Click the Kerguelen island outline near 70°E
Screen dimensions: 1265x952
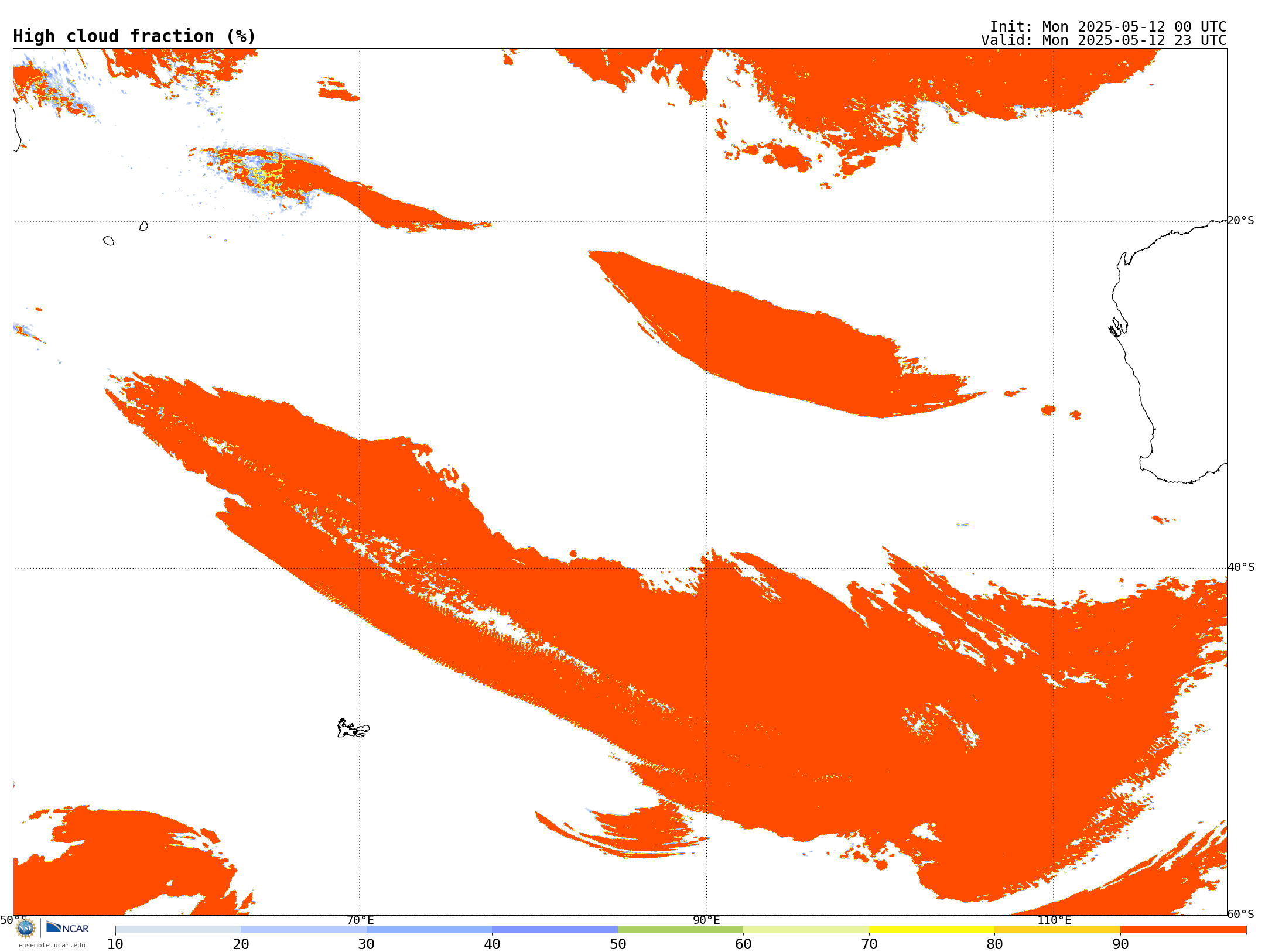(353, 728)
